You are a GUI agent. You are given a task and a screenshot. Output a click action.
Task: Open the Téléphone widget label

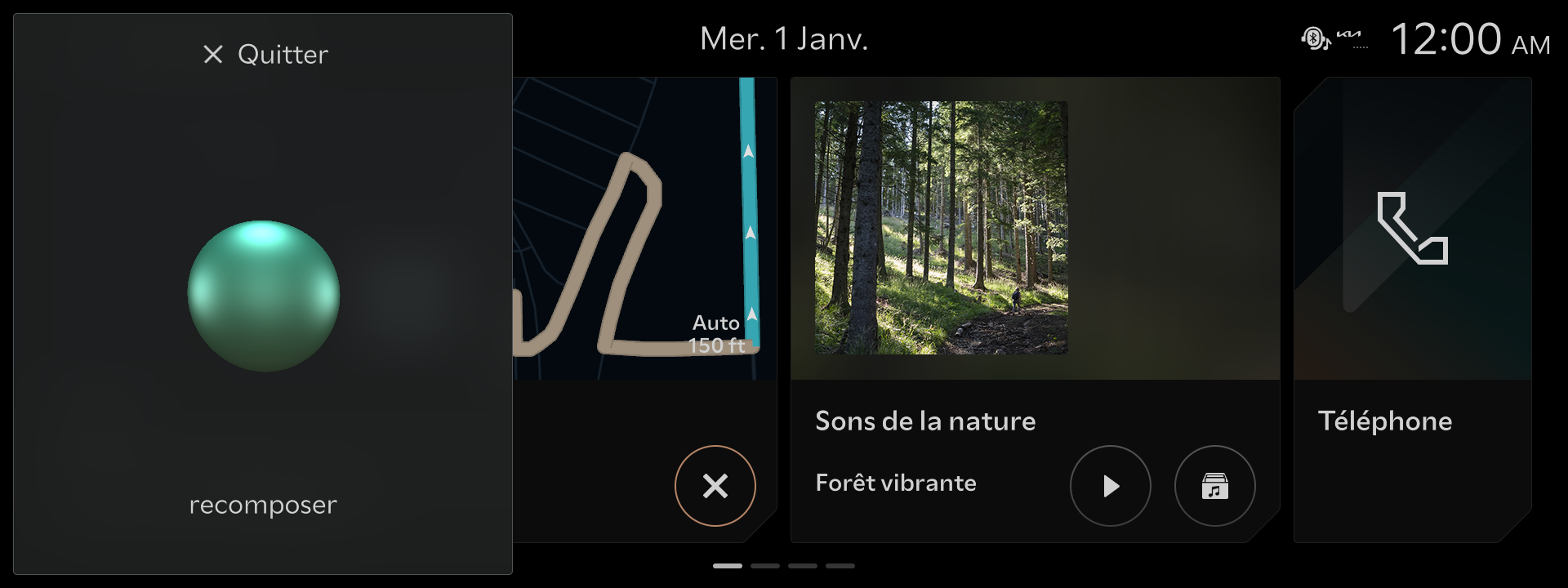tap(1385, 421)
